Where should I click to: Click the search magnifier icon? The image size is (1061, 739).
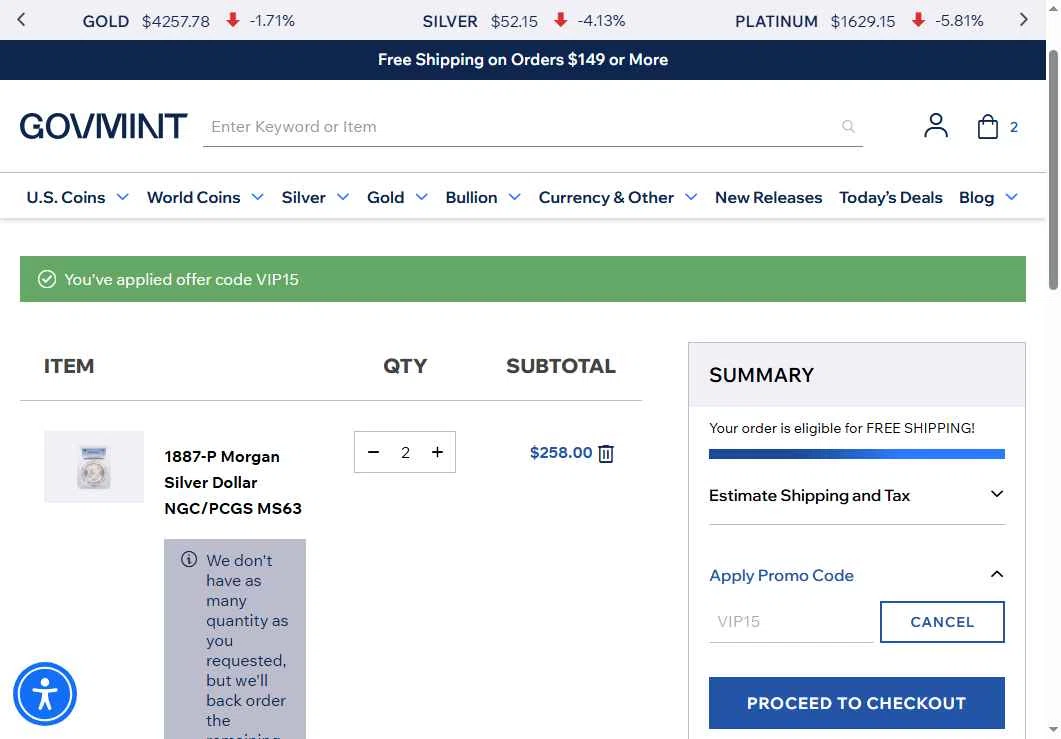coord(848,126)
